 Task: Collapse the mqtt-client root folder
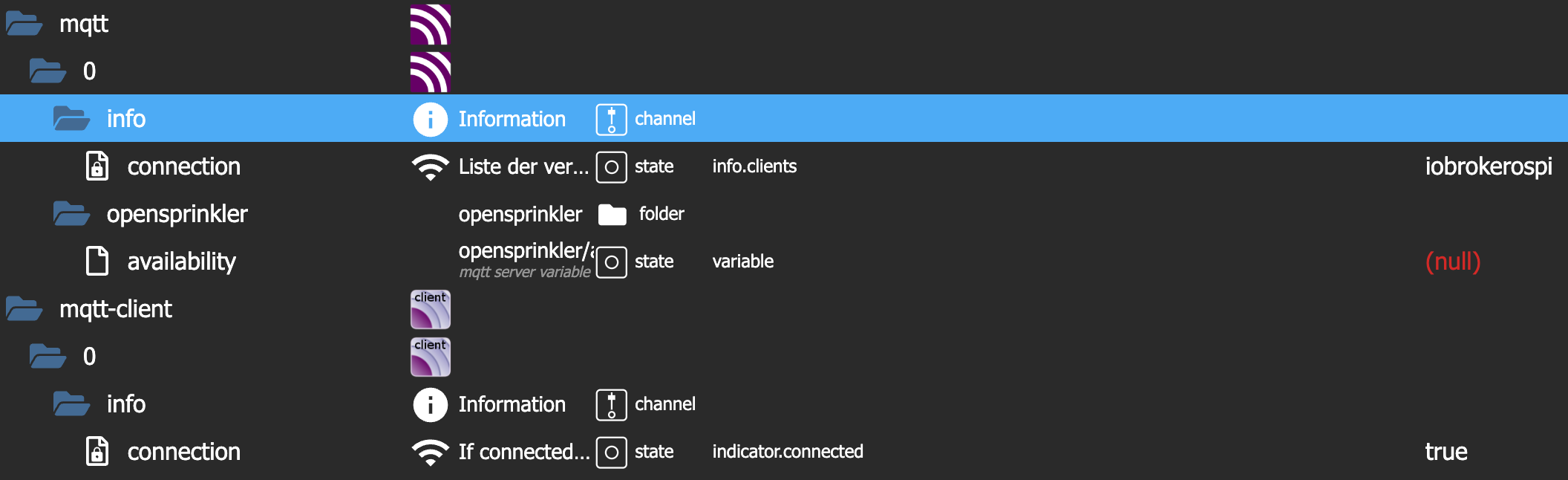[24, 309]
